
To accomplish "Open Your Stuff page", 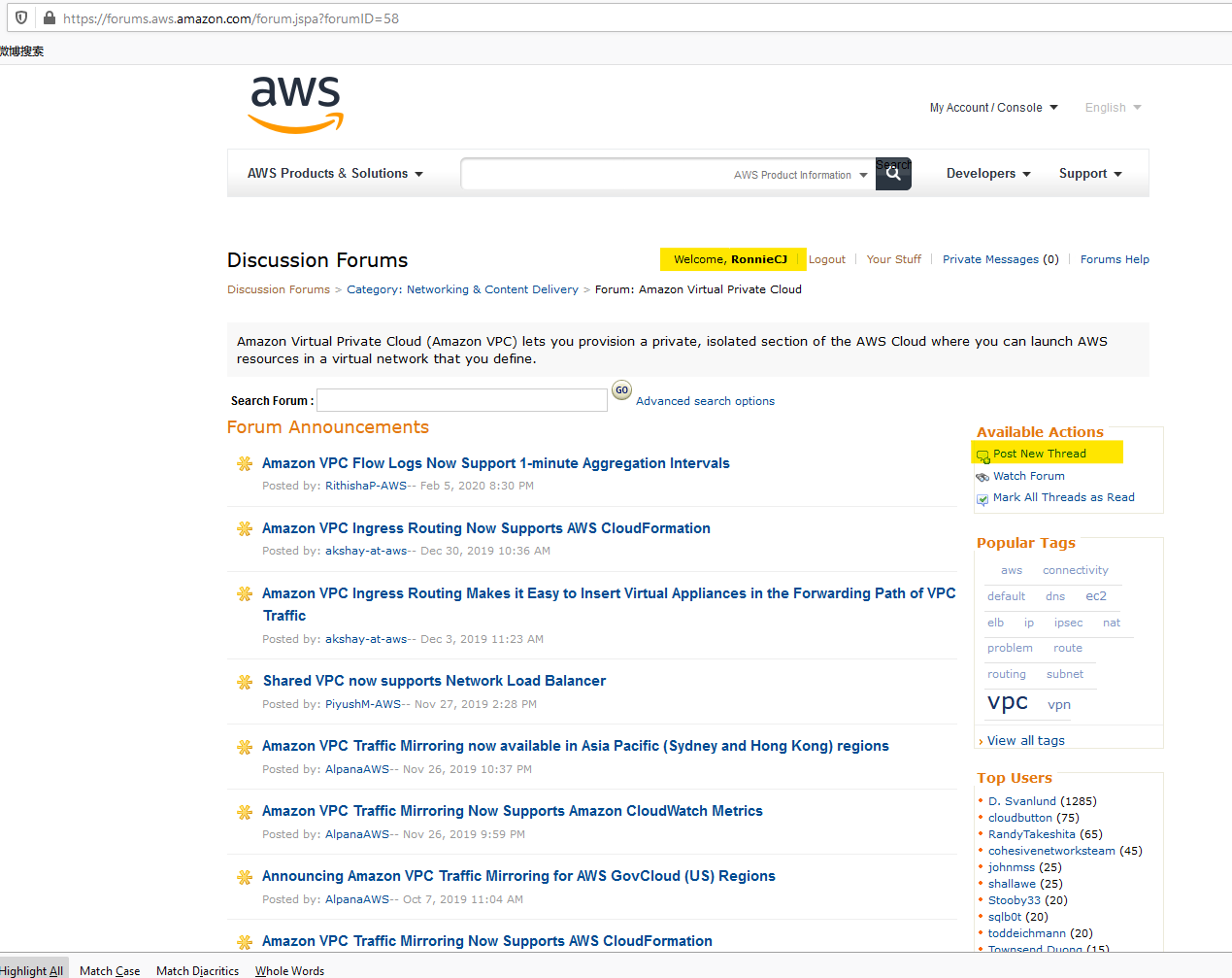I will [894, 259].
